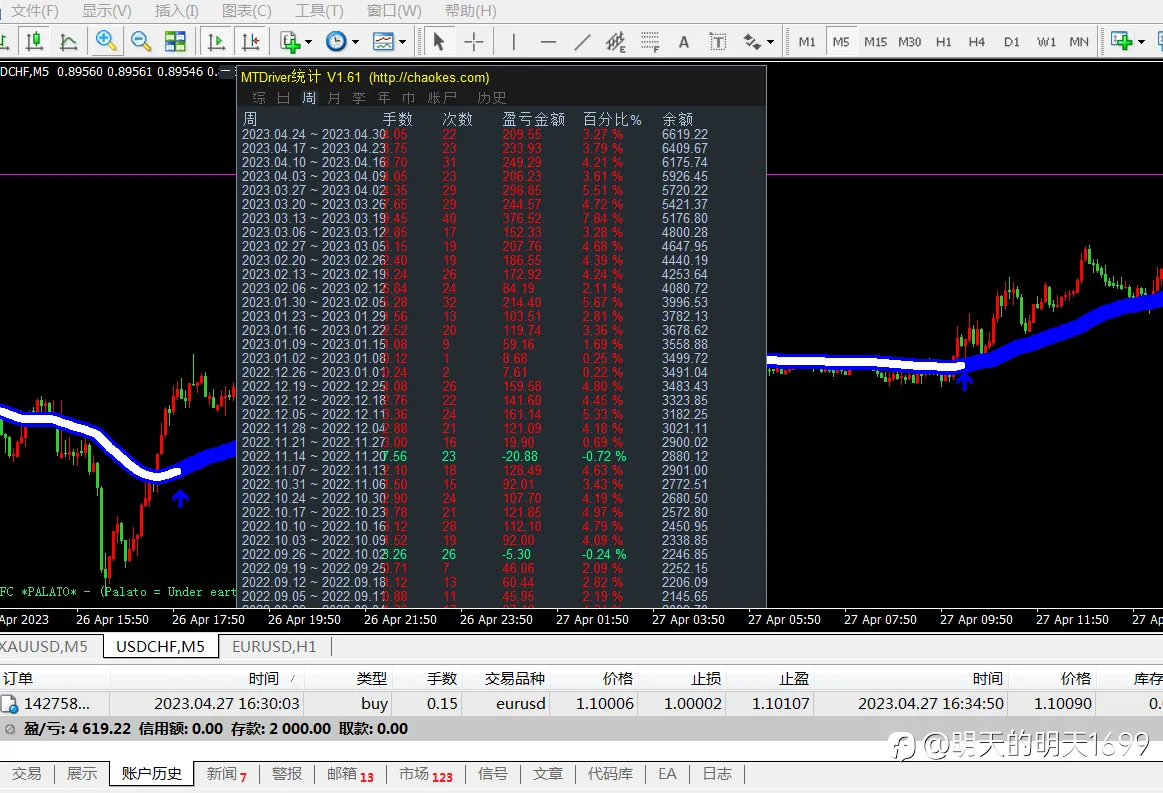Screen dimensions: 1163x793
Task: Tile chart windows icon
Action: pyautogui.click(x=175, y=42)
